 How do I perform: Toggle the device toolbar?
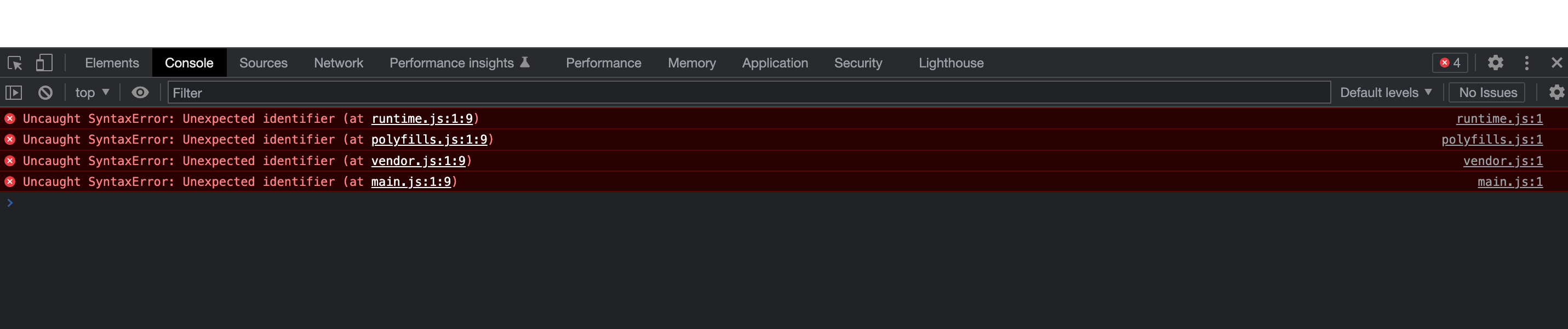click(44, 63)
